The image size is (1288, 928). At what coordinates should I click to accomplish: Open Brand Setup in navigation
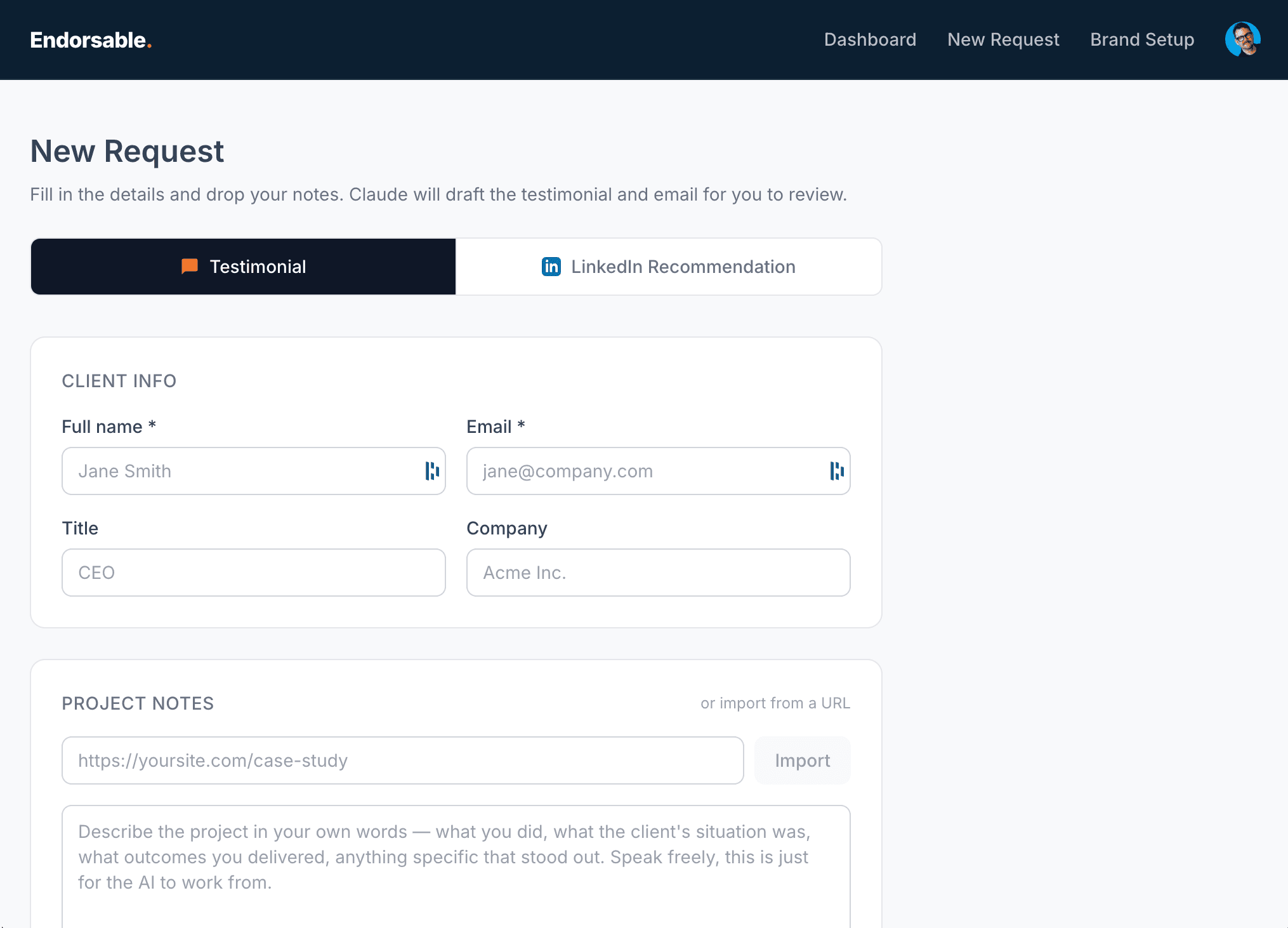1142,39
